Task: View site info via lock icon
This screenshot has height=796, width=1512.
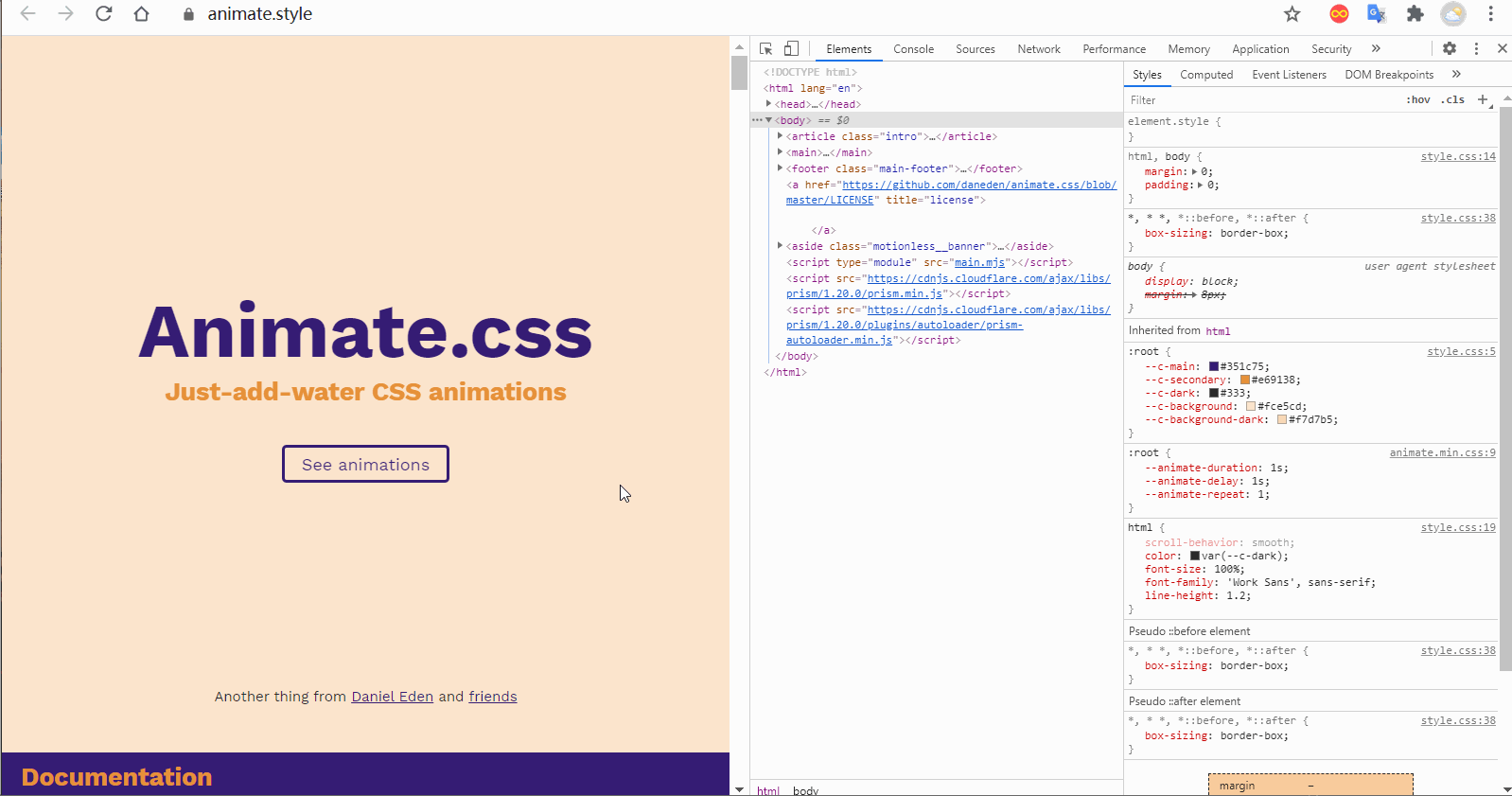Action: click(188, 14)
